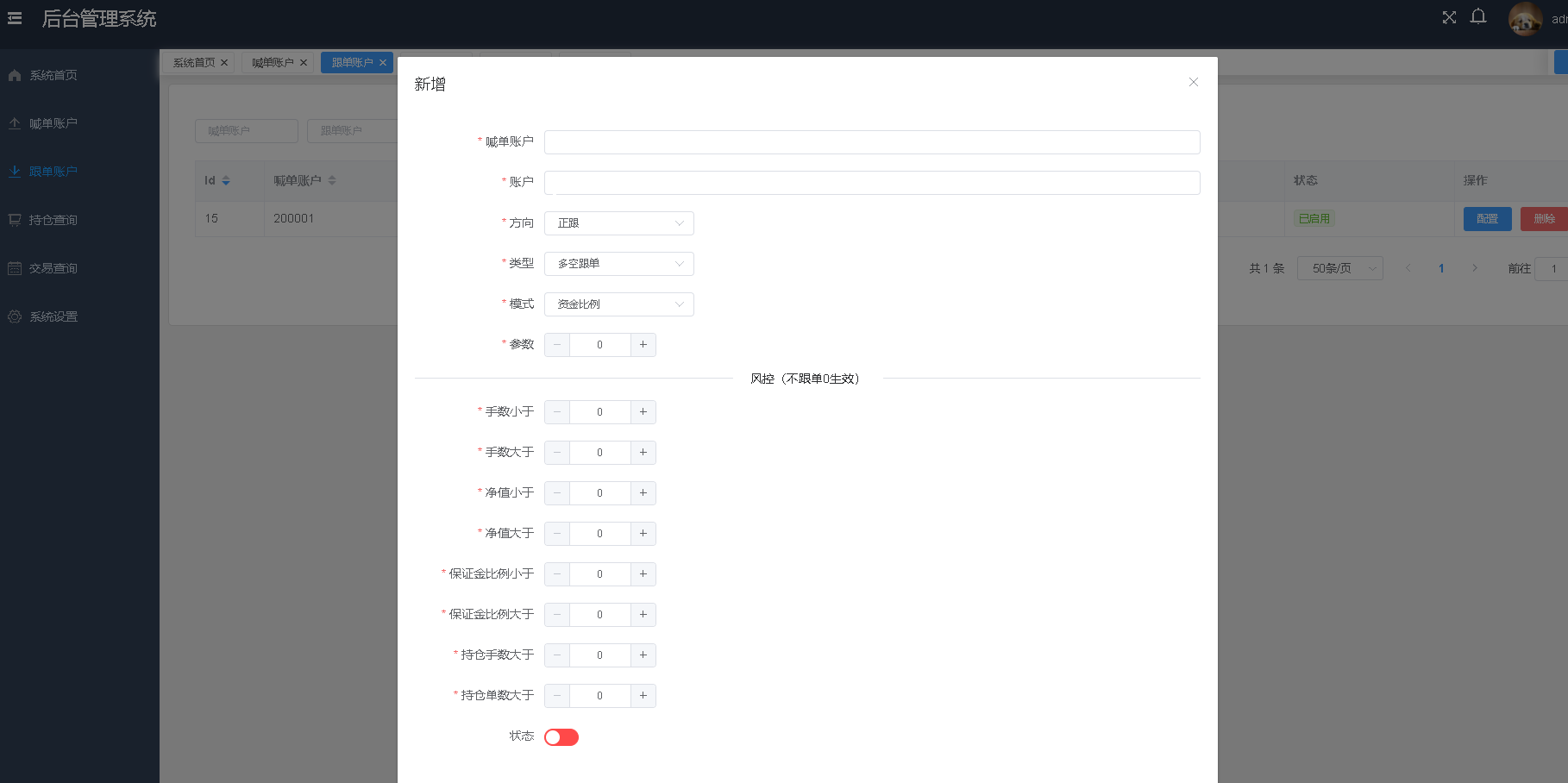Increase 保证金比例大于 value
This screenshot has width=1568, height=783.
coord(643,615)
